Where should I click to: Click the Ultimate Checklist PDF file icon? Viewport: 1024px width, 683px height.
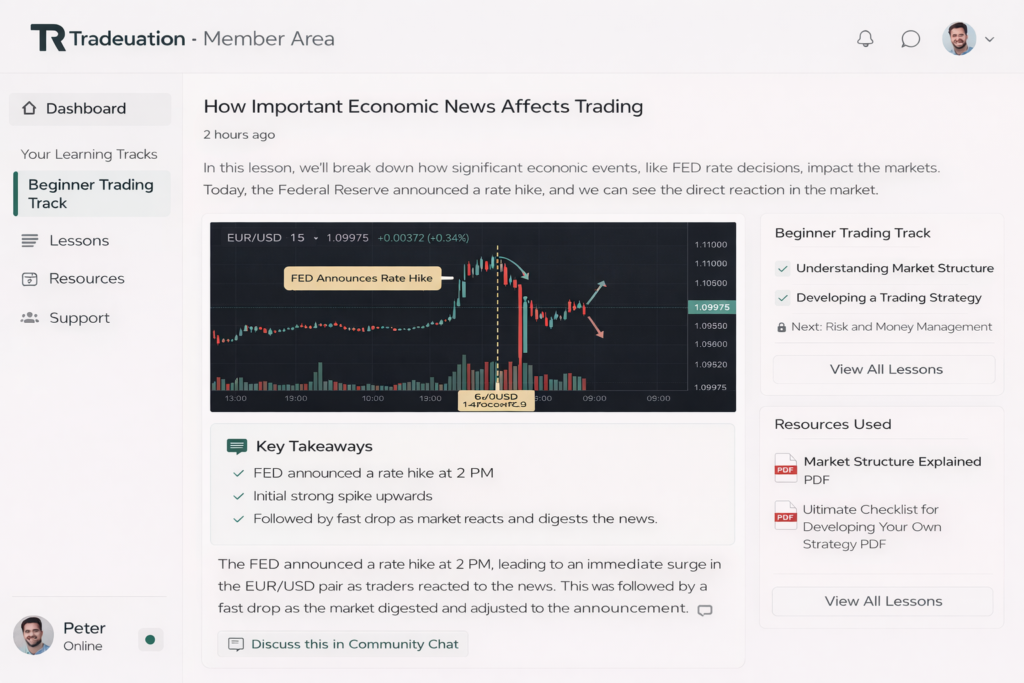[x=785, y=515]
